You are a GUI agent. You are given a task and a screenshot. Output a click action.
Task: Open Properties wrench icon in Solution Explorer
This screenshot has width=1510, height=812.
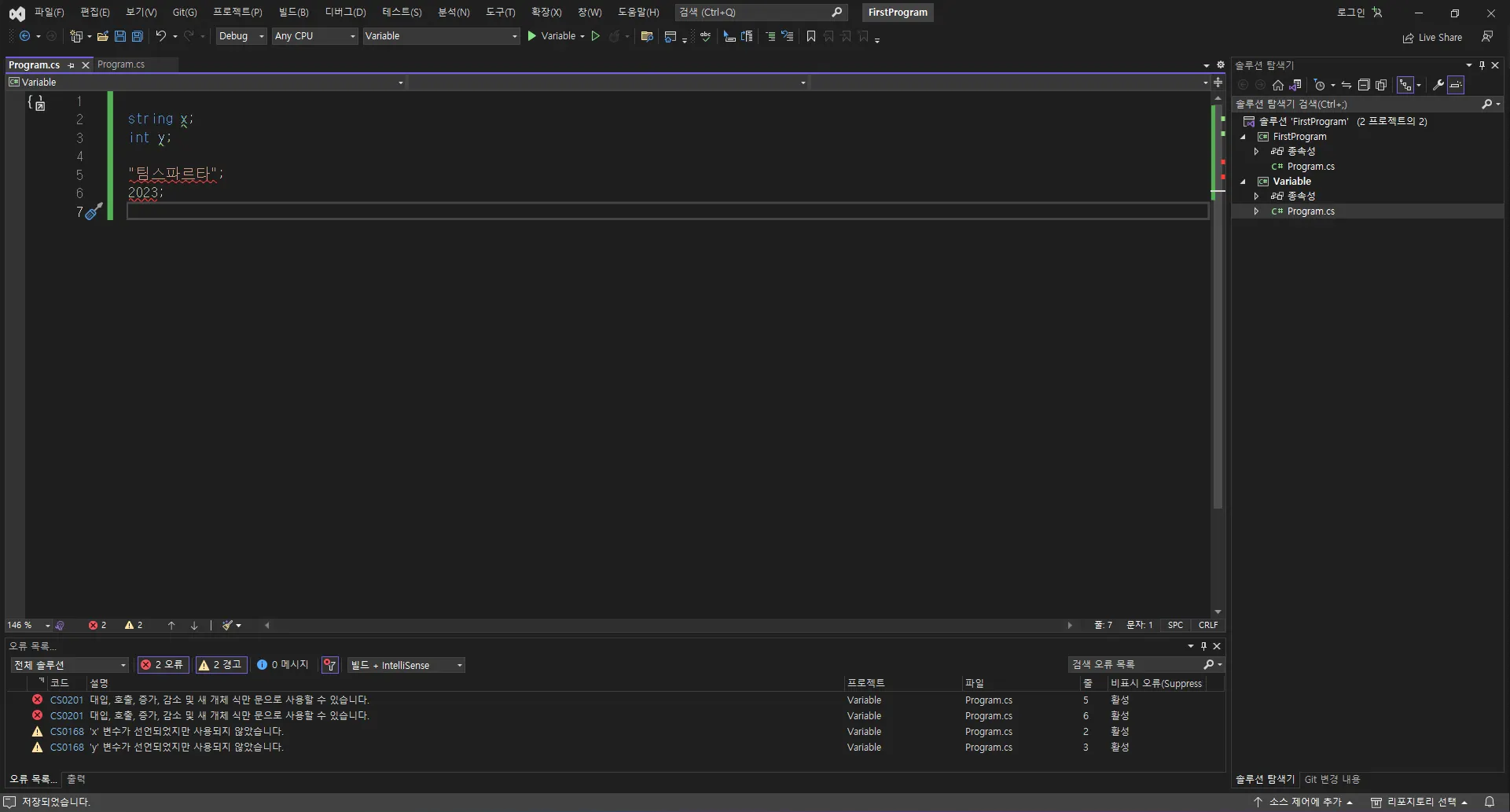point(1438,85)
